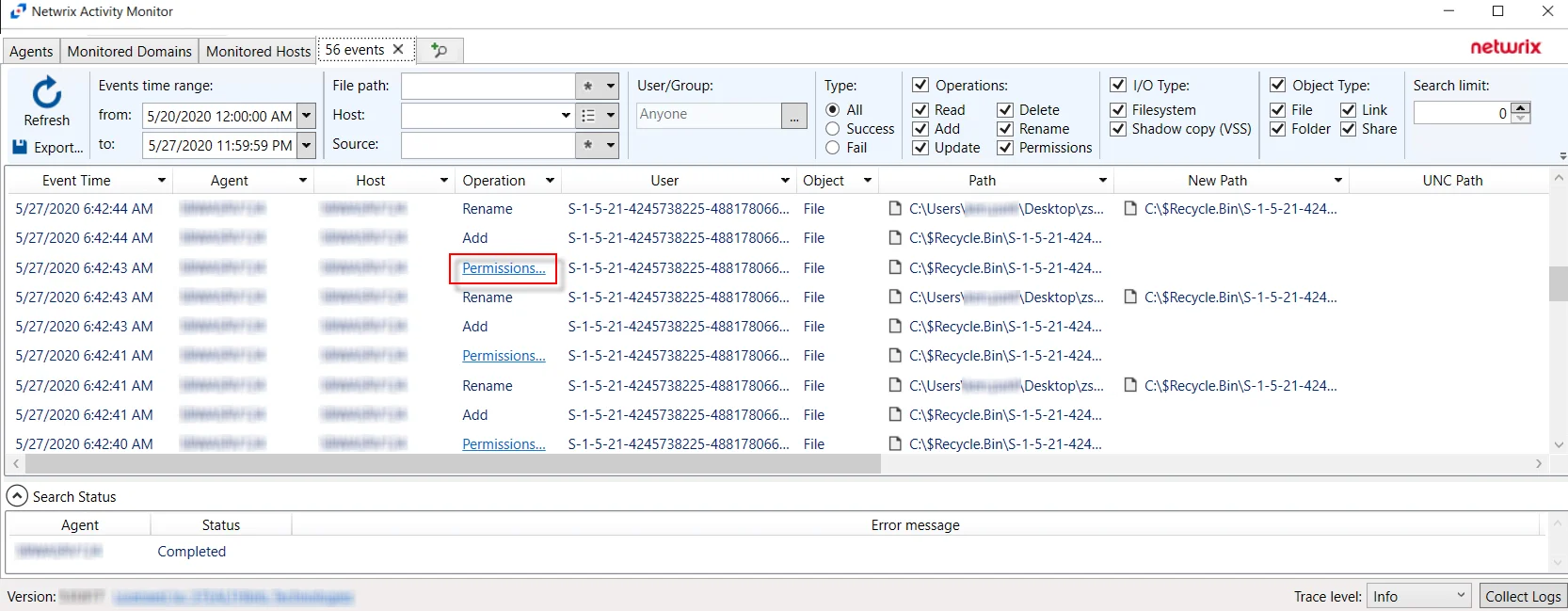Switch to the Agents tab
1568x611 pixels.
pos(31,51)
